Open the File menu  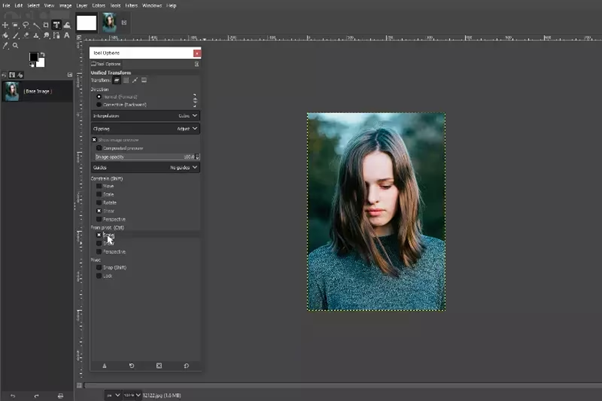tap(6, 5)
